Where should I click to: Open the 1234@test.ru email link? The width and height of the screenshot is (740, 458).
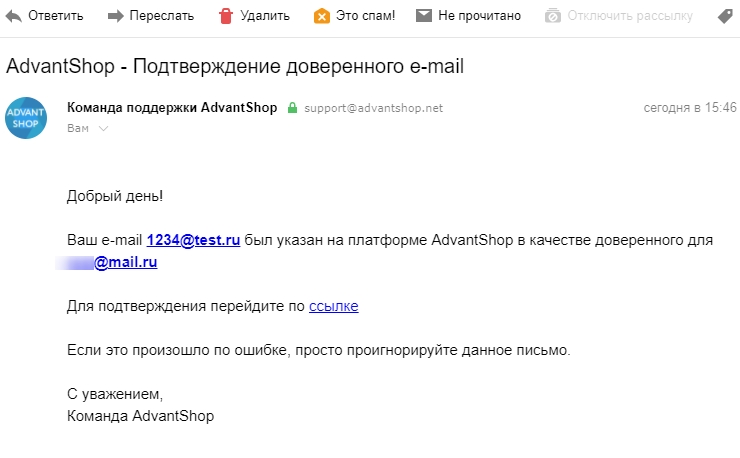click(193, 240)
